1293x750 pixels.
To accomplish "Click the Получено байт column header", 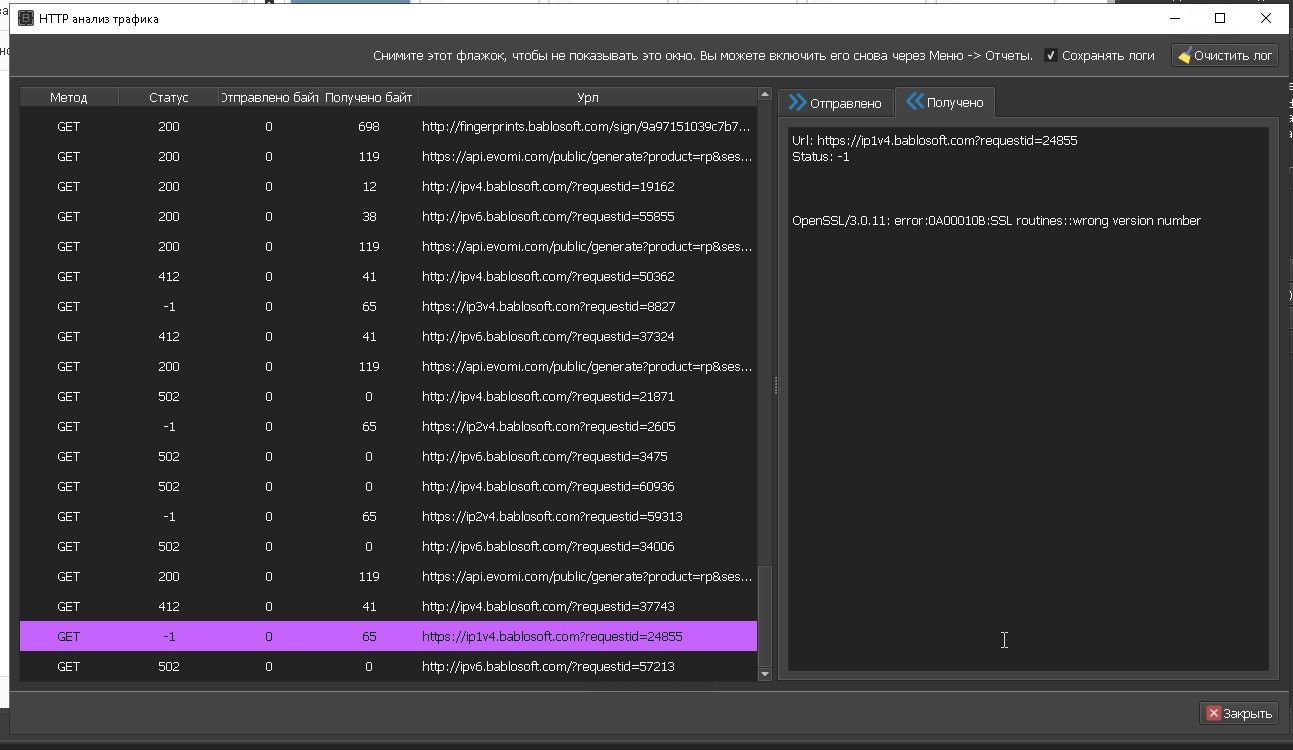I will (368, 97).
